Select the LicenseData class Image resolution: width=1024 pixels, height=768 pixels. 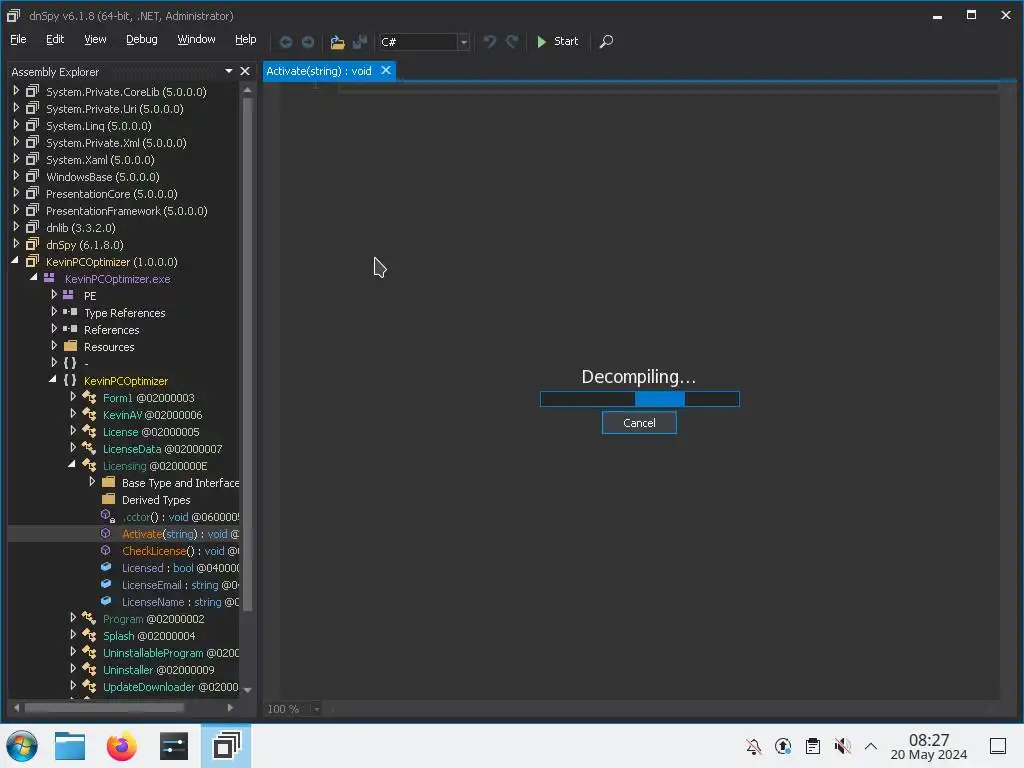pos(163,449)
